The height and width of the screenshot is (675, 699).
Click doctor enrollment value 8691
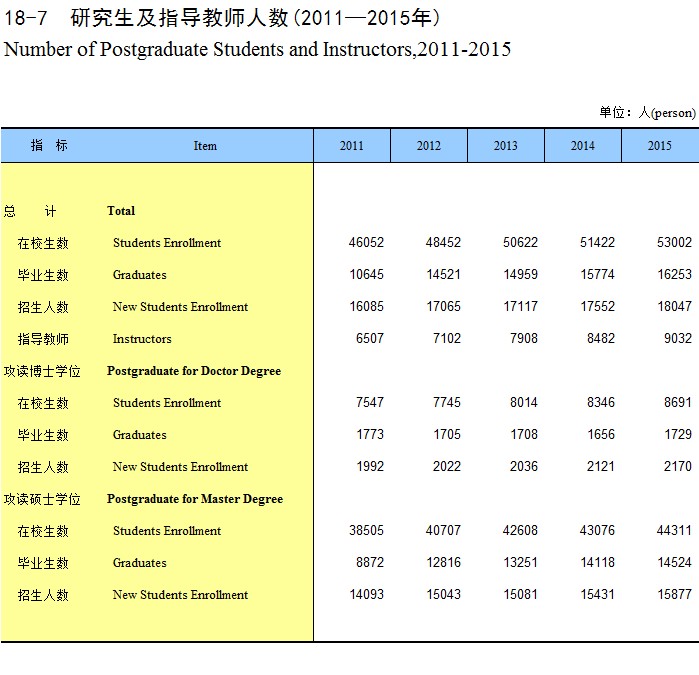(x=678, y=402)
